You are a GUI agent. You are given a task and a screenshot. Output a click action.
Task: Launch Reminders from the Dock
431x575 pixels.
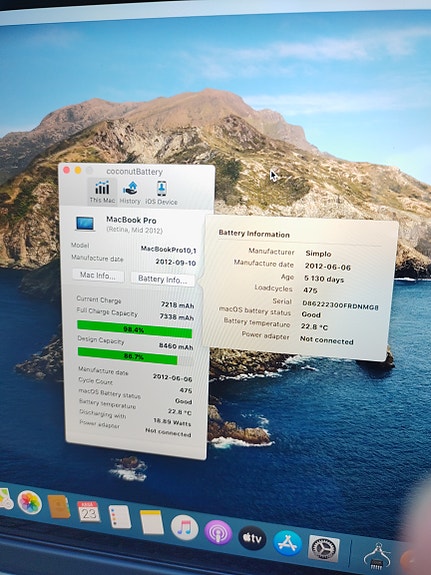120,517
